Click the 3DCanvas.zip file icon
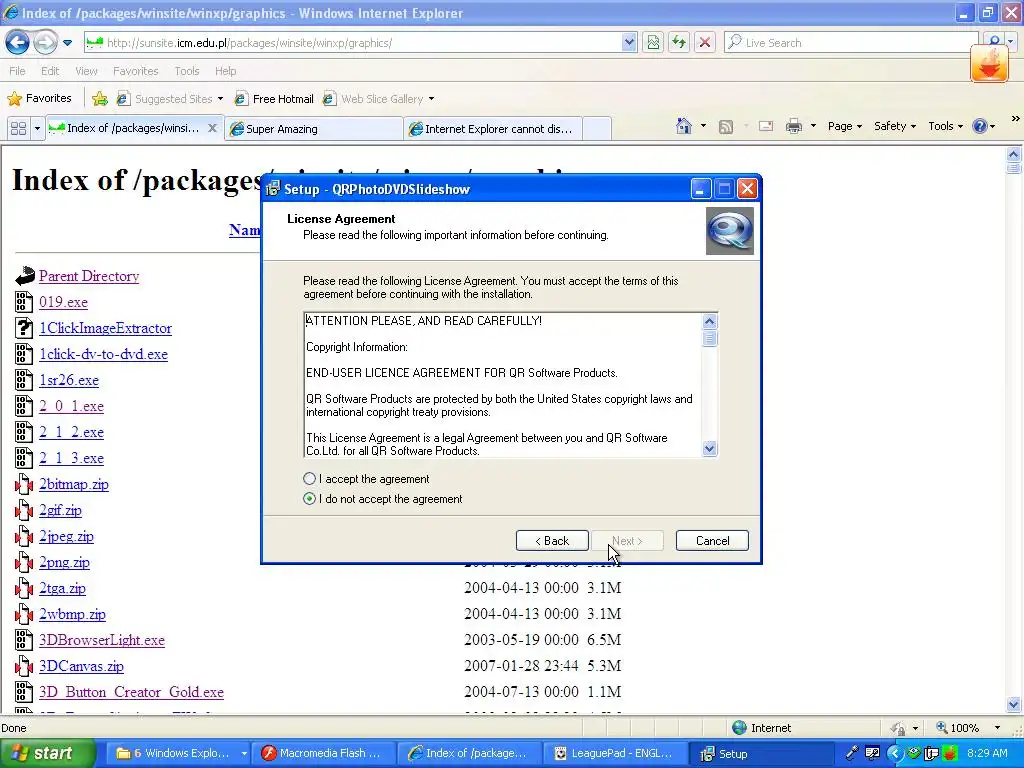The width and height of the screenshot is (1024, 768). (x=24, y=666)
